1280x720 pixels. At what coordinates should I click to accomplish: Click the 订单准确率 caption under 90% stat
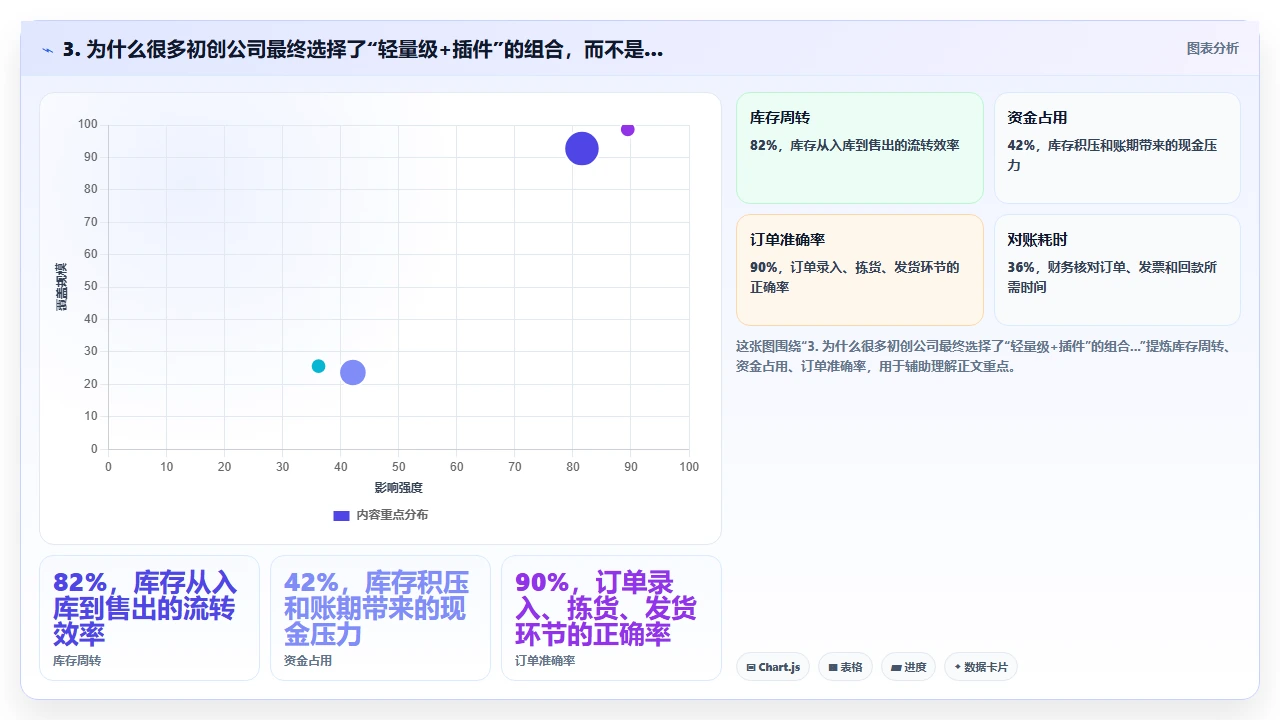coord(545,661)
